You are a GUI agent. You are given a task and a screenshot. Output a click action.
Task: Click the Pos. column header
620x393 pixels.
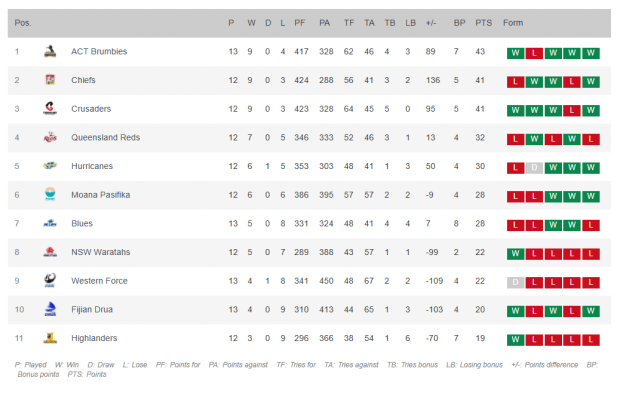23,23
